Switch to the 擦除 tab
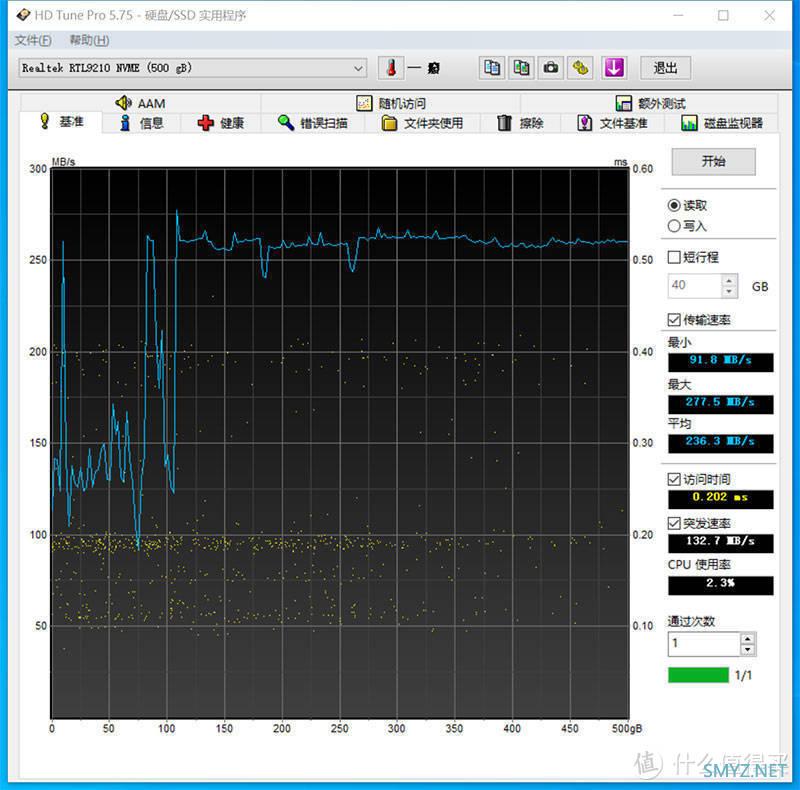Screen dimensions: 800x790 [x=520, y=123]
